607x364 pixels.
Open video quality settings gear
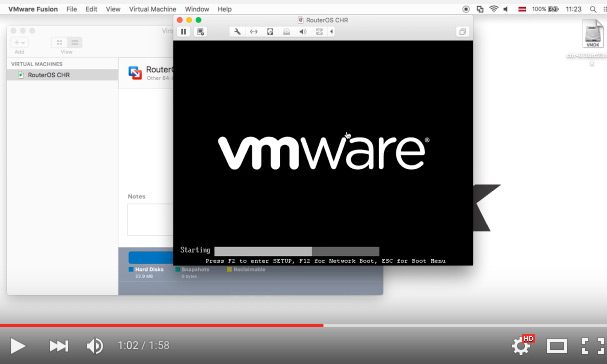pyautogui.click(x=522, y=345)
